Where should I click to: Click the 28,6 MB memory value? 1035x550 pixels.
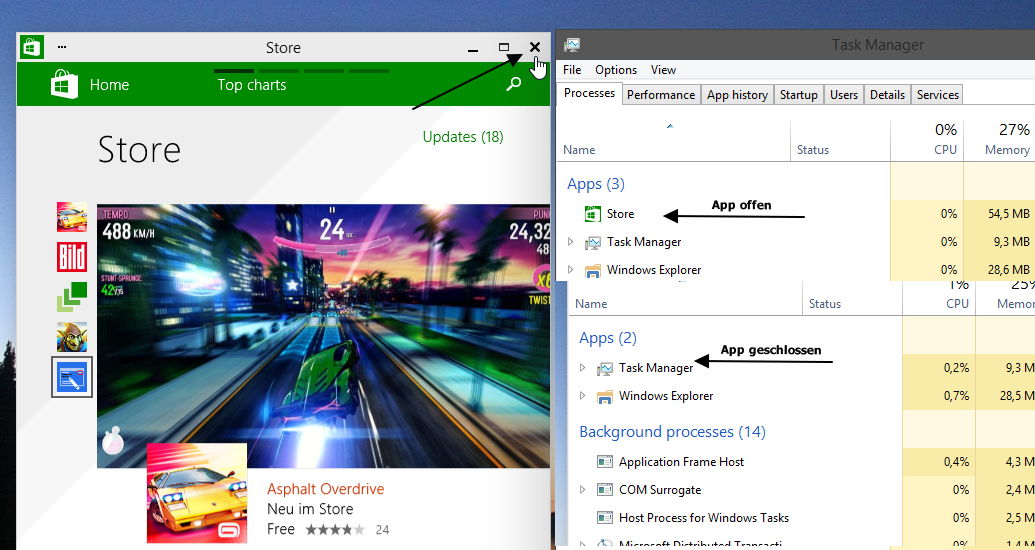pyautogui.click(x=1007, y=269)
